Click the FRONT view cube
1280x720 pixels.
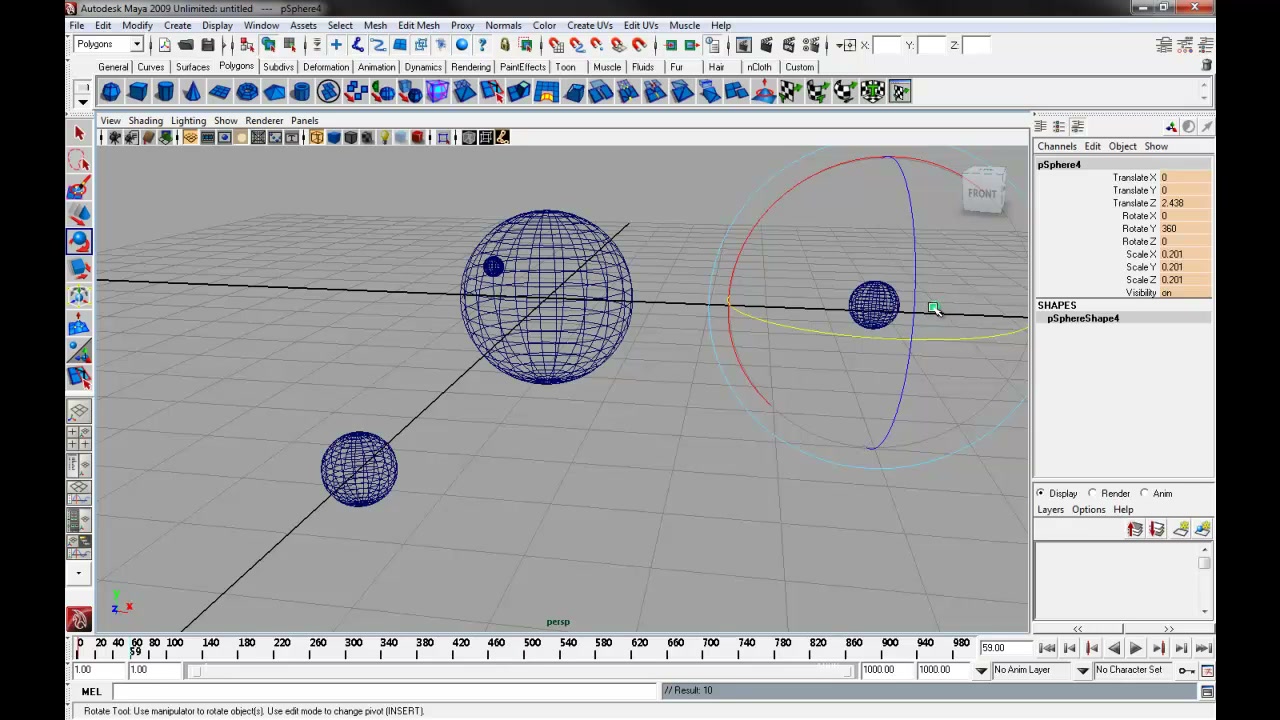pyautogui.click(x=982, y=191)
